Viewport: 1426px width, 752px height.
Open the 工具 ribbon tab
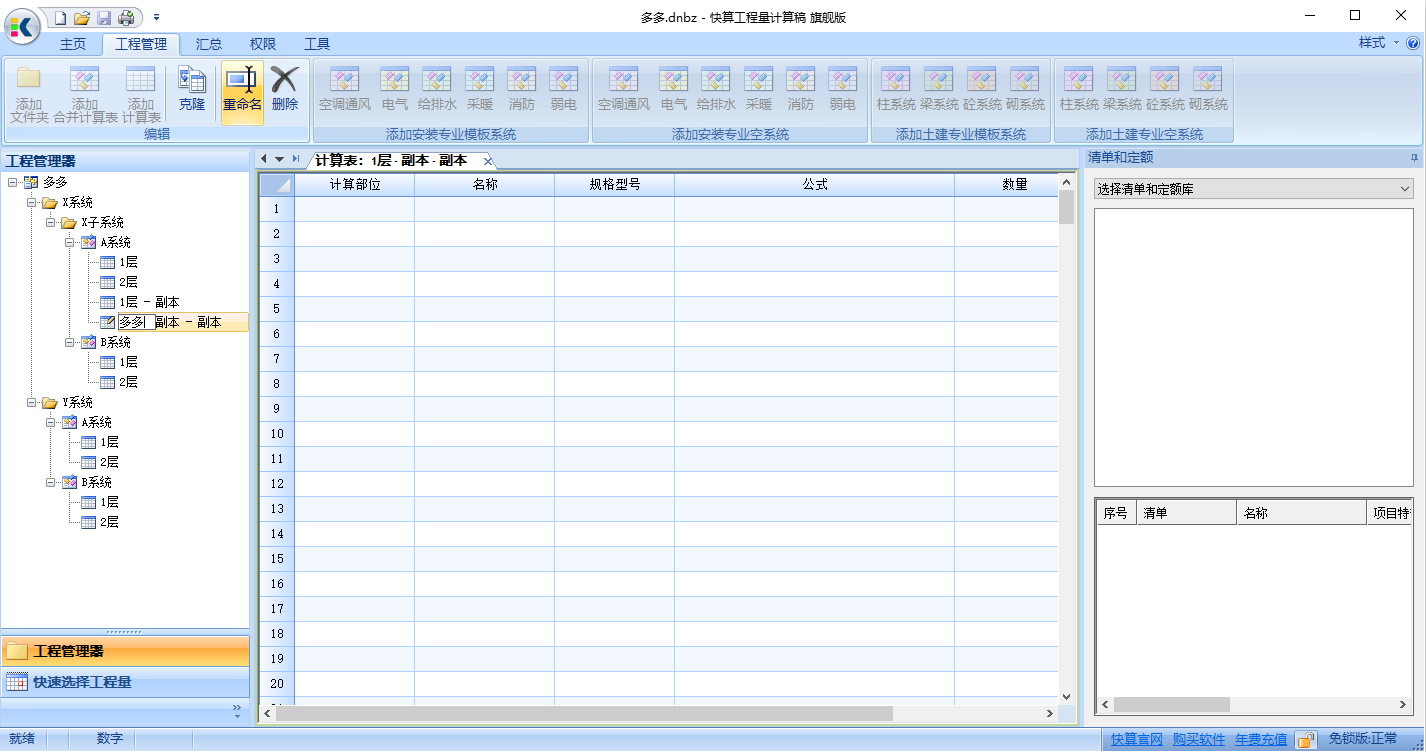317,43
